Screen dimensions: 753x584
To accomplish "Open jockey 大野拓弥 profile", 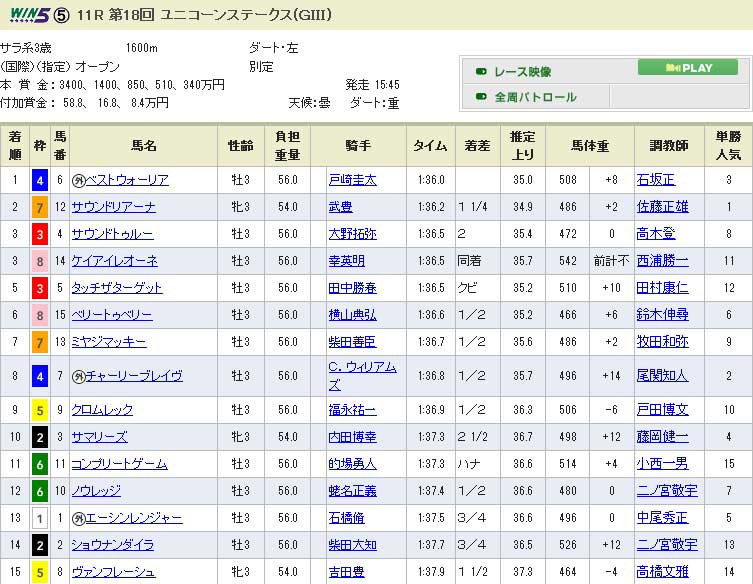I will [352, 234].
